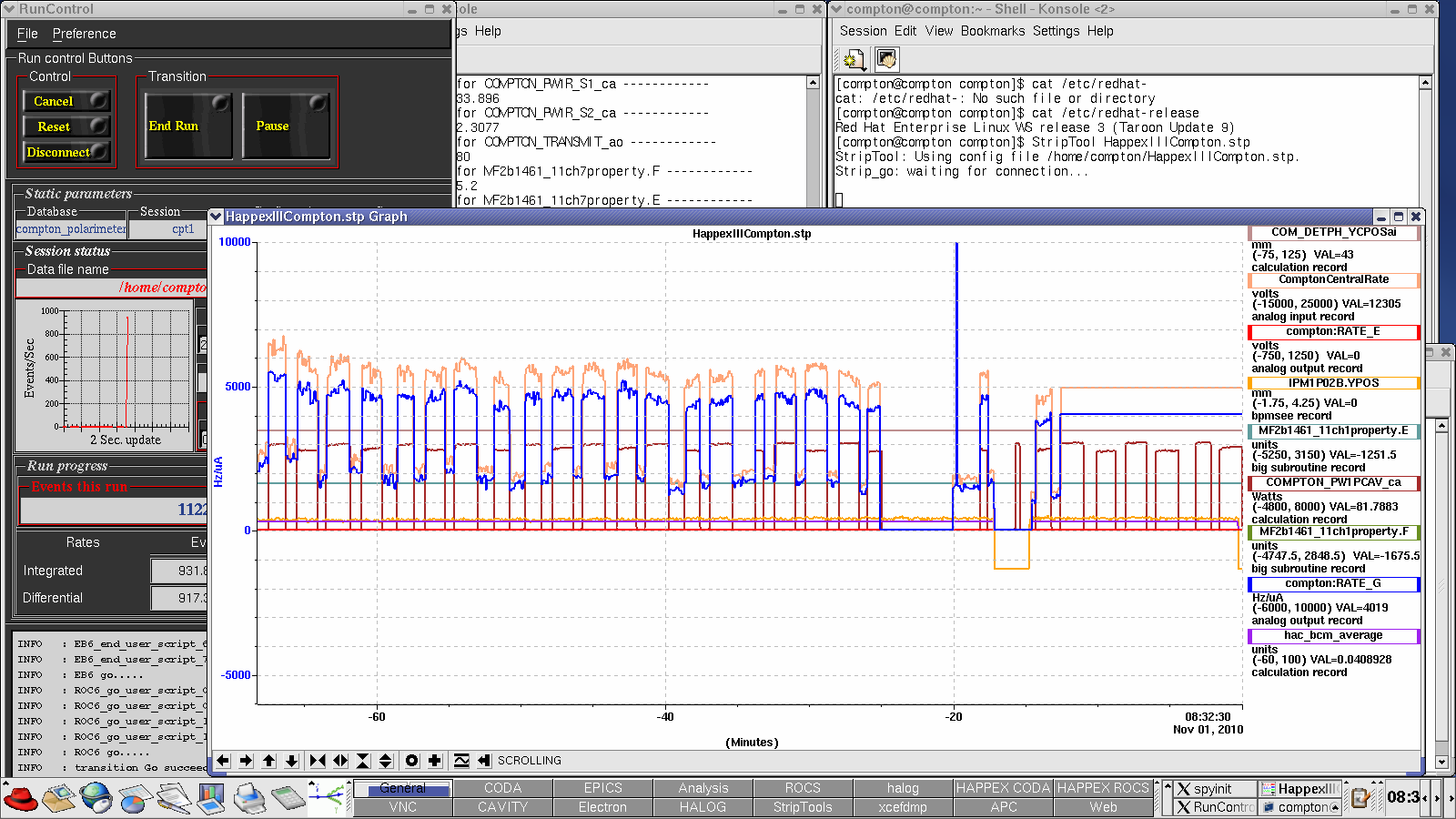Select the compton:RATE_G curve legend
This screenshot has width=1456, height=819.
tap(1333, 584)
